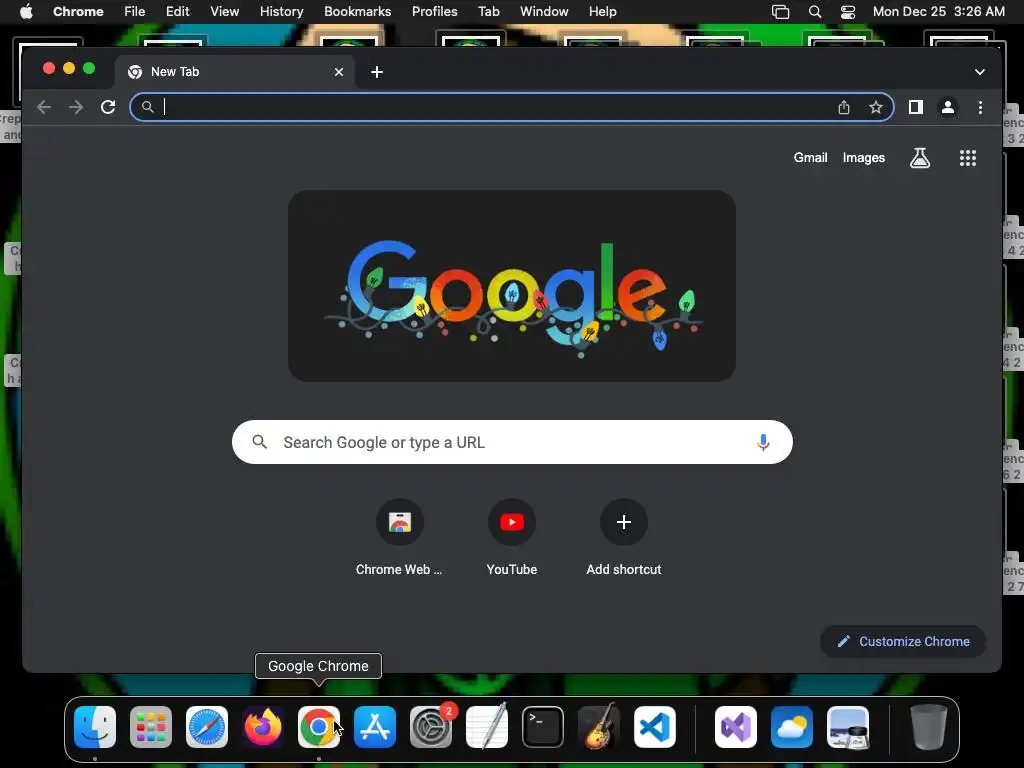Open Chrome's three-dot menu

(x=980, y=107)
